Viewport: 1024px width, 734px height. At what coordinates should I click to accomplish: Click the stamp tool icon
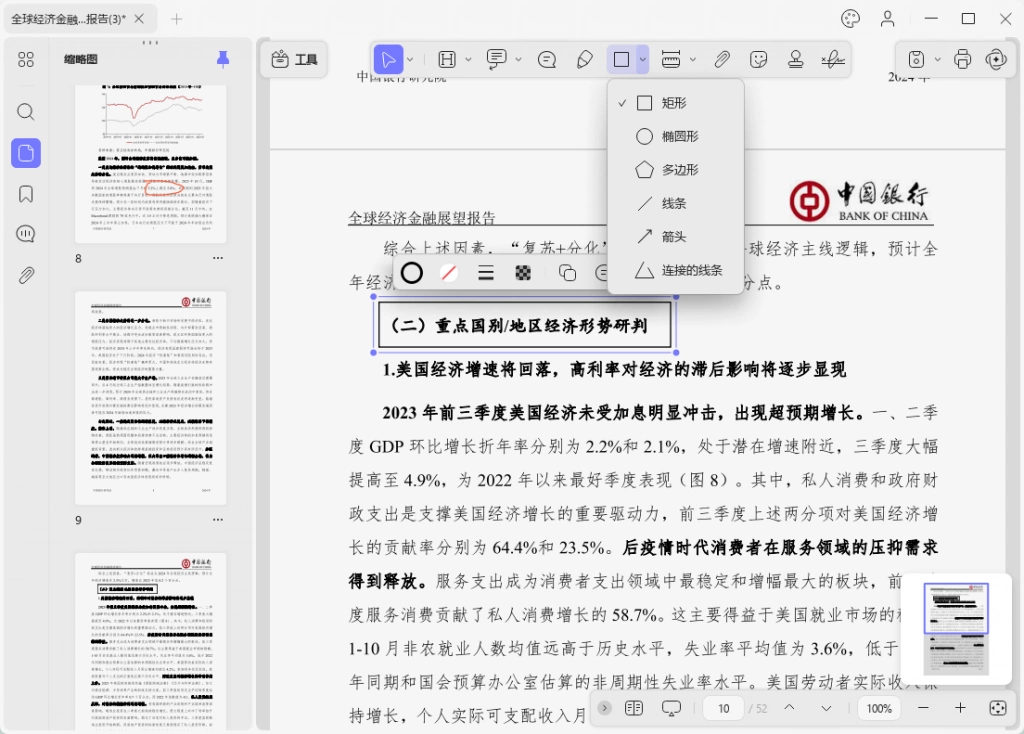coord(795,60)
